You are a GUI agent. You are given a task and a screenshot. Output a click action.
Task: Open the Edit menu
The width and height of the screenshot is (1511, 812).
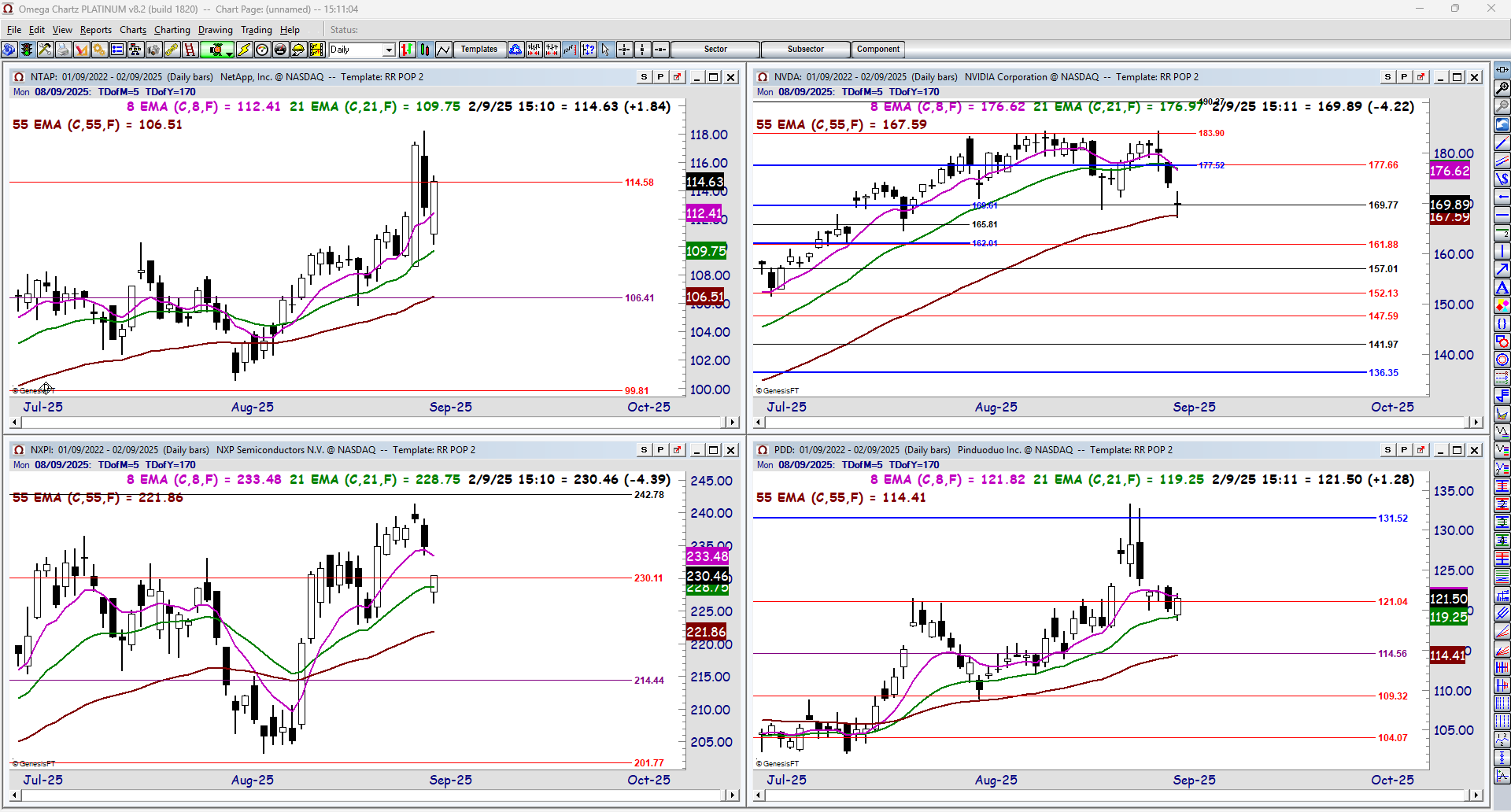[x=37, y=30]
